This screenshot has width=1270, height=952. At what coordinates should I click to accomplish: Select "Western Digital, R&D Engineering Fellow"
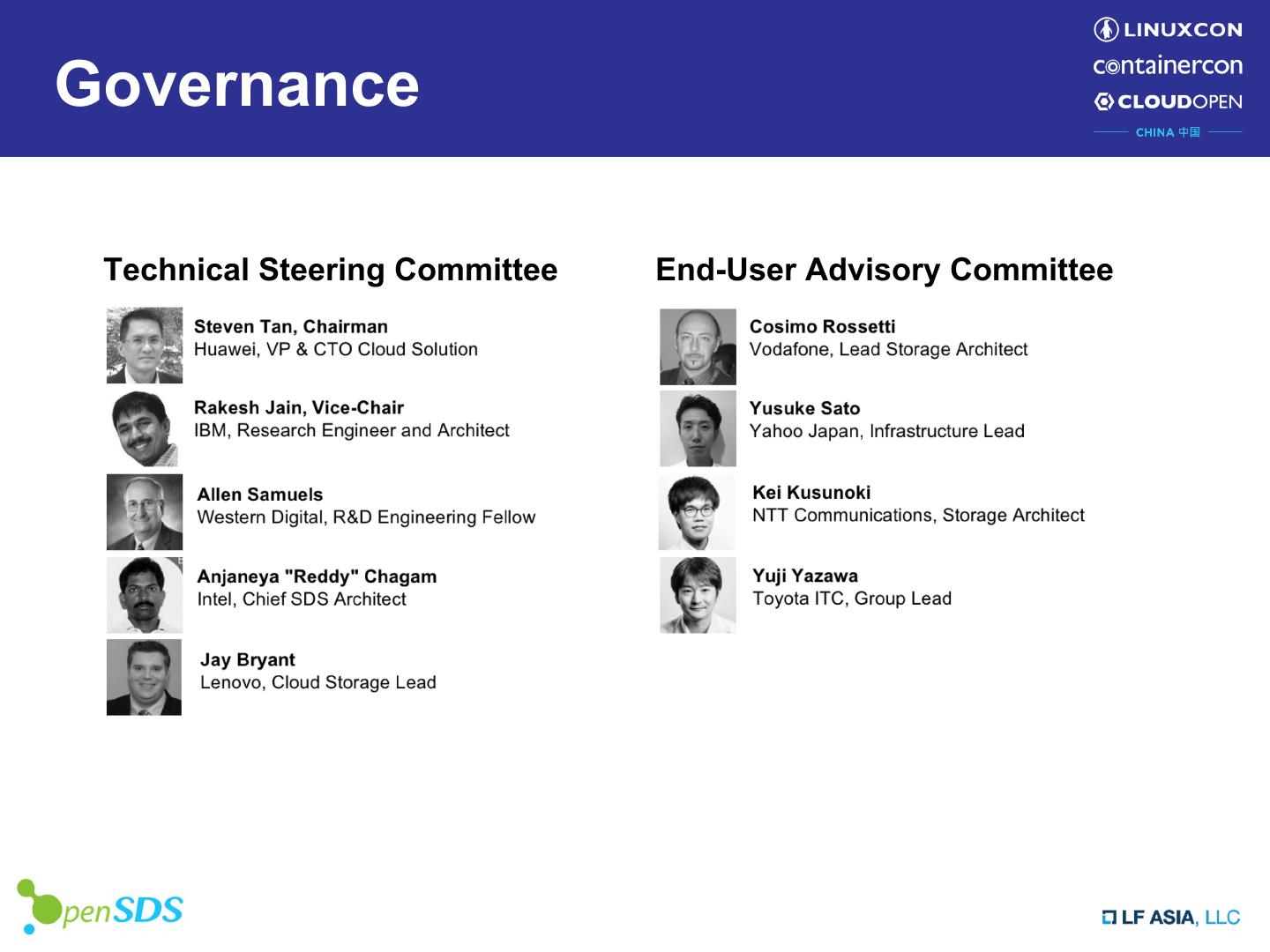click(x=367, y=517)
